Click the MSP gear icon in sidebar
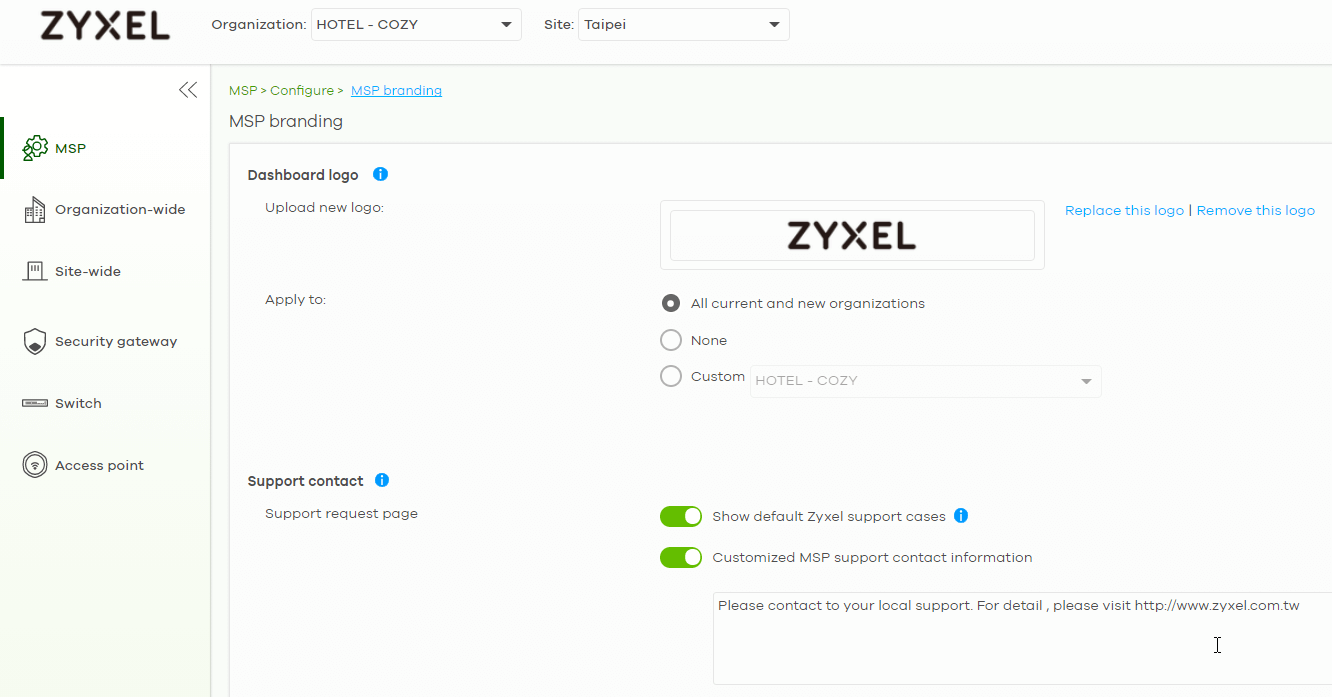1332x697 pixels. (x=35, y=148)
